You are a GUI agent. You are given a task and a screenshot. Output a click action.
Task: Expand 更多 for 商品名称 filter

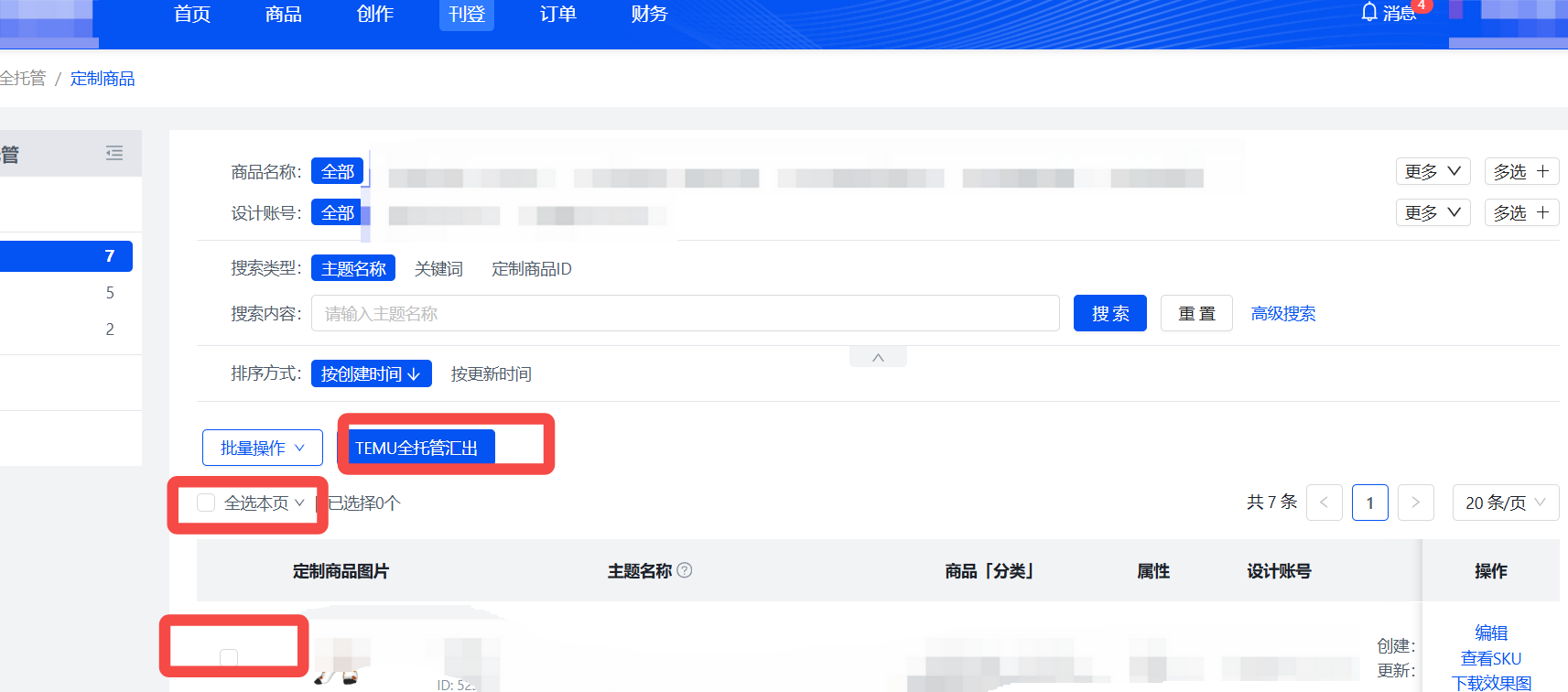point(1433,171)
